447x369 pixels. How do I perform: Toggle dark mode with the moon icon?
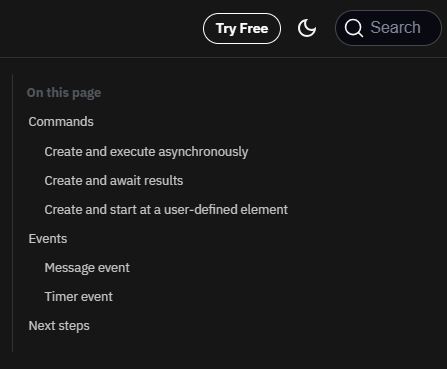pyautogui.click(x=307, y=28)
